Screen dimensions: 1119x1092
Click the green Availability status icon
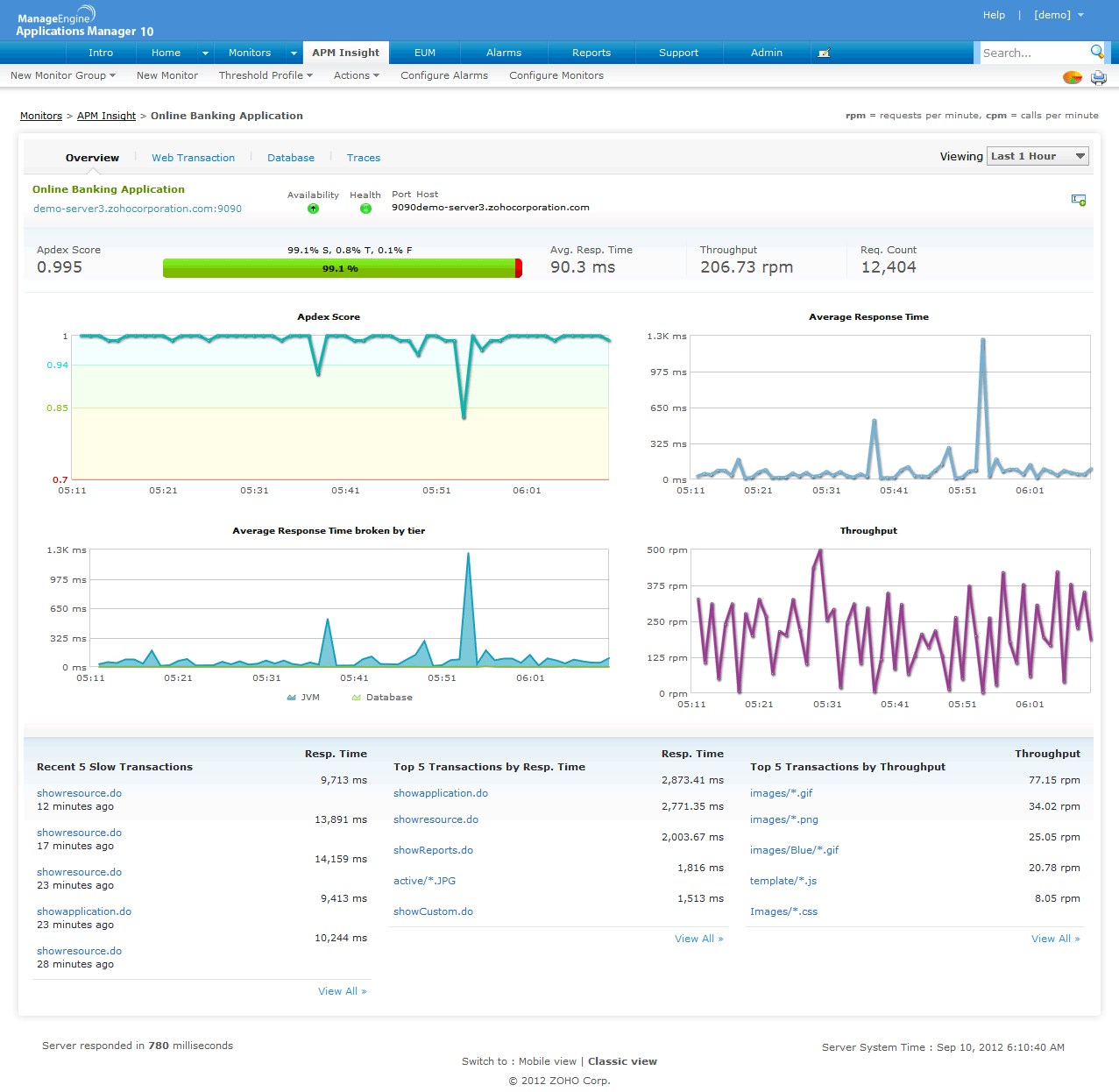coord(313,209)
